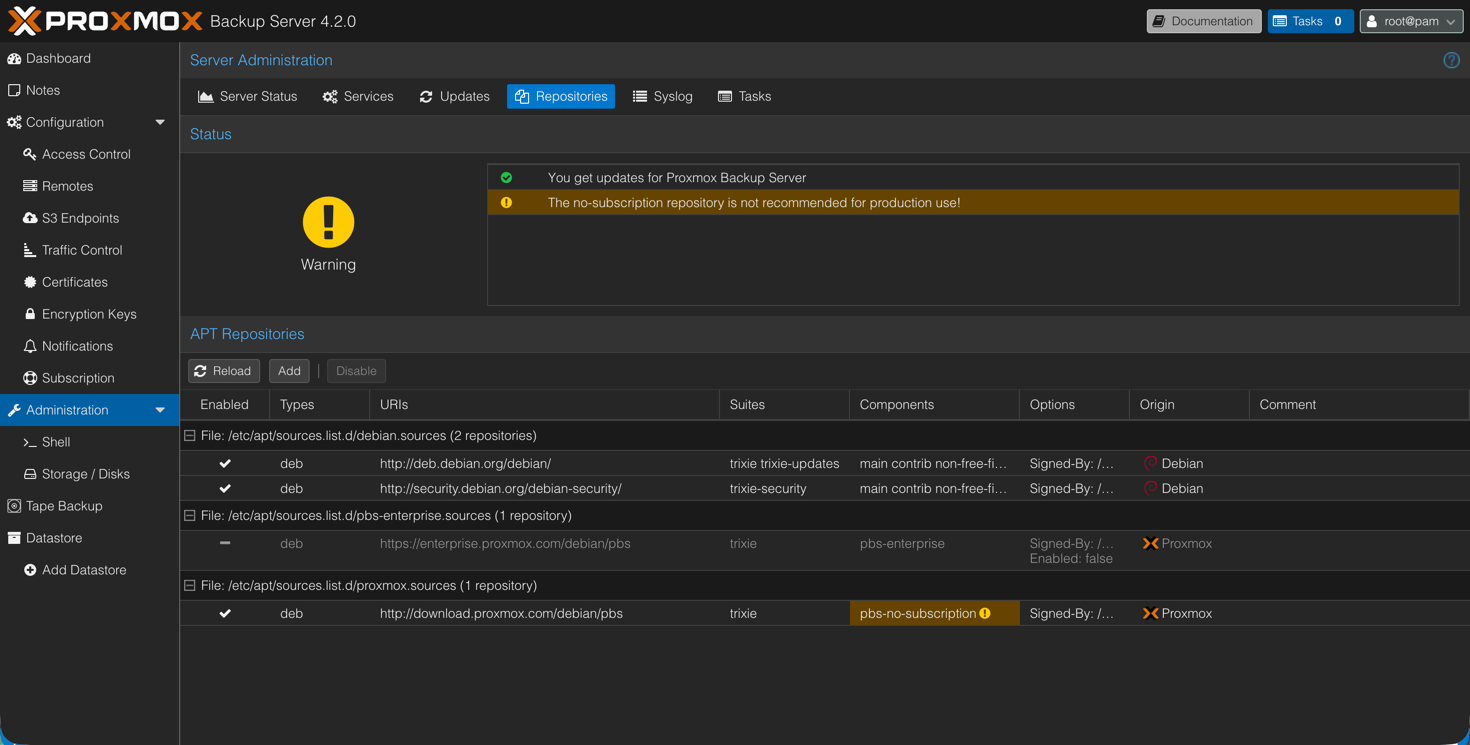The width and height of the screenshot is (1470, 745).
Task: Select the http://deb.debian.org/debian/ URI
Action: click(465, 464)
